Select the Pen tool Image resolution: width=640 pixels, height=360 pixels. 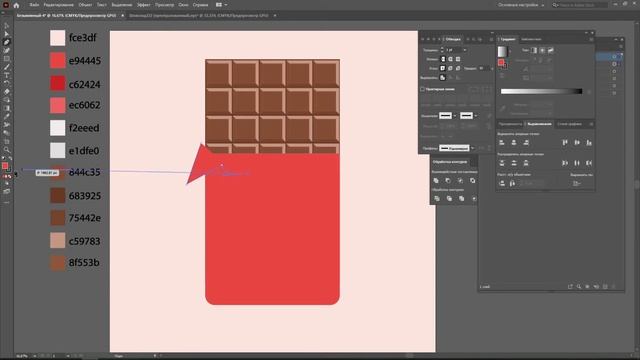pyautogui.click(x=7, y=42)
